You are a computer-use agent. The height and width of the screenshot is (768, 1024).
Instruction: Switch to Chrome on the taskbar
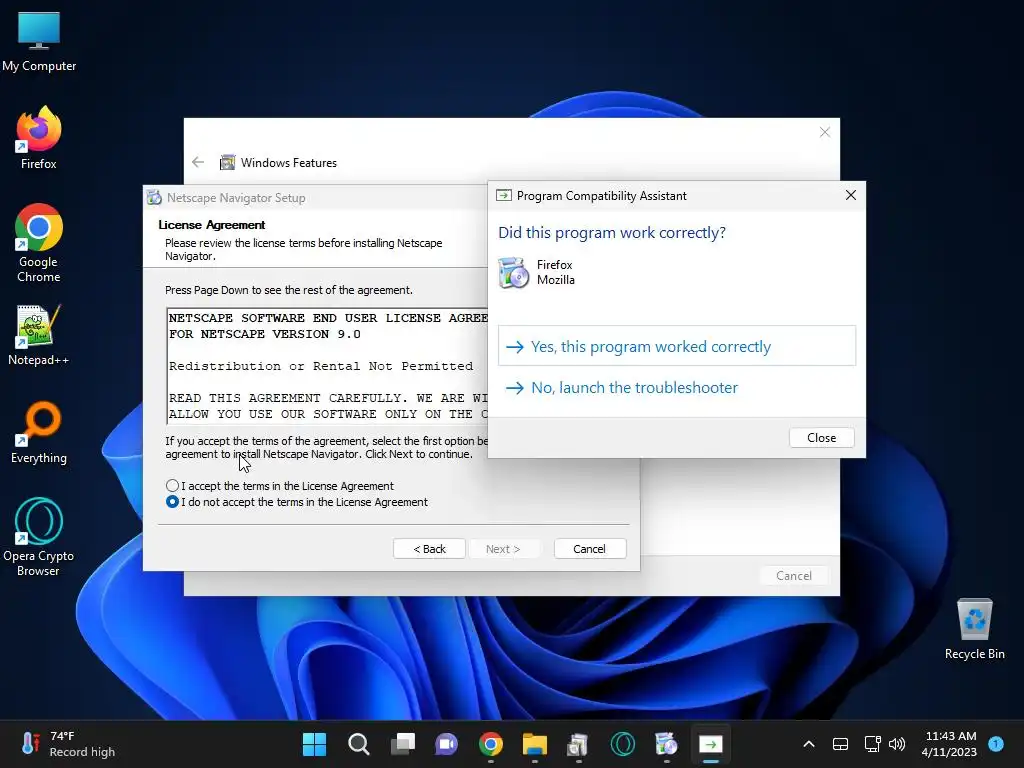click(490, 744)
